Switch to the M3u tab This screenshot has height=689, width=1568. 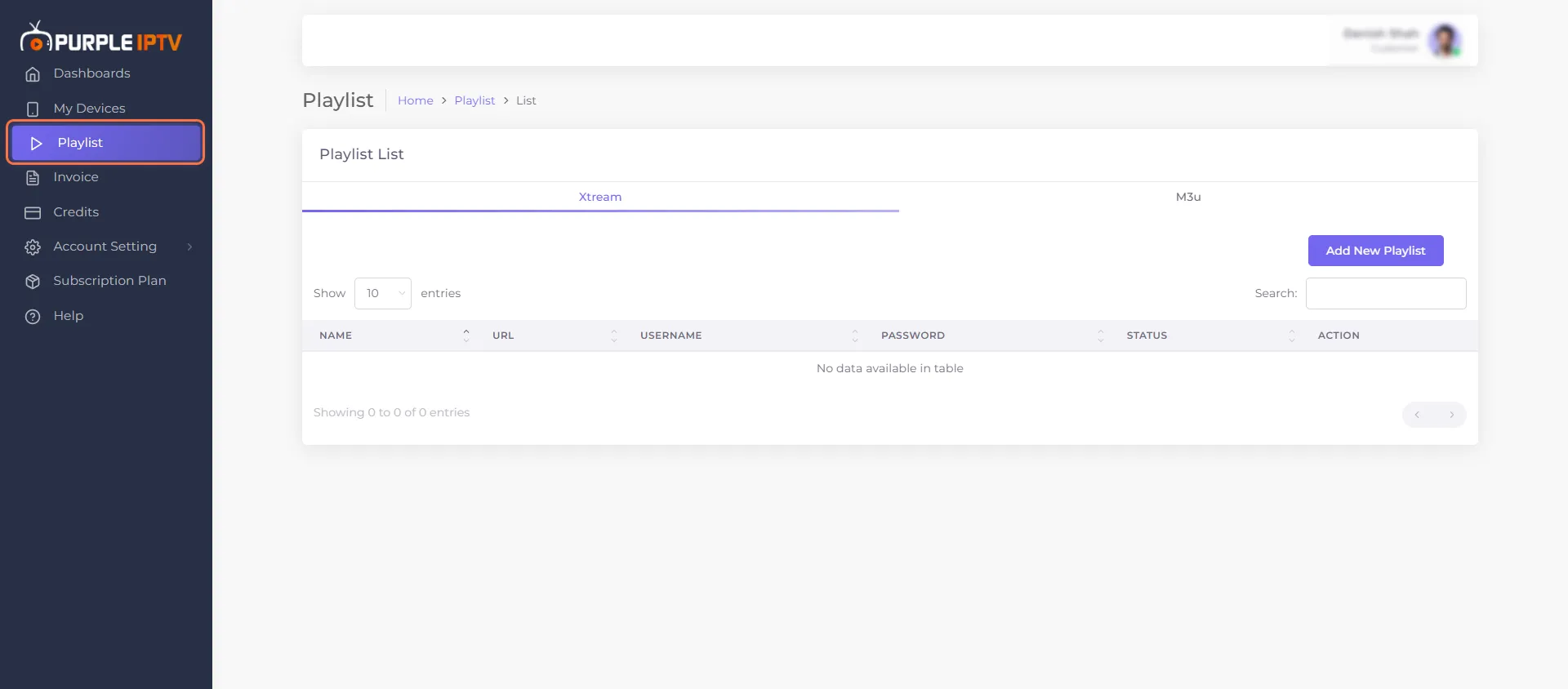click(1188, 197)
